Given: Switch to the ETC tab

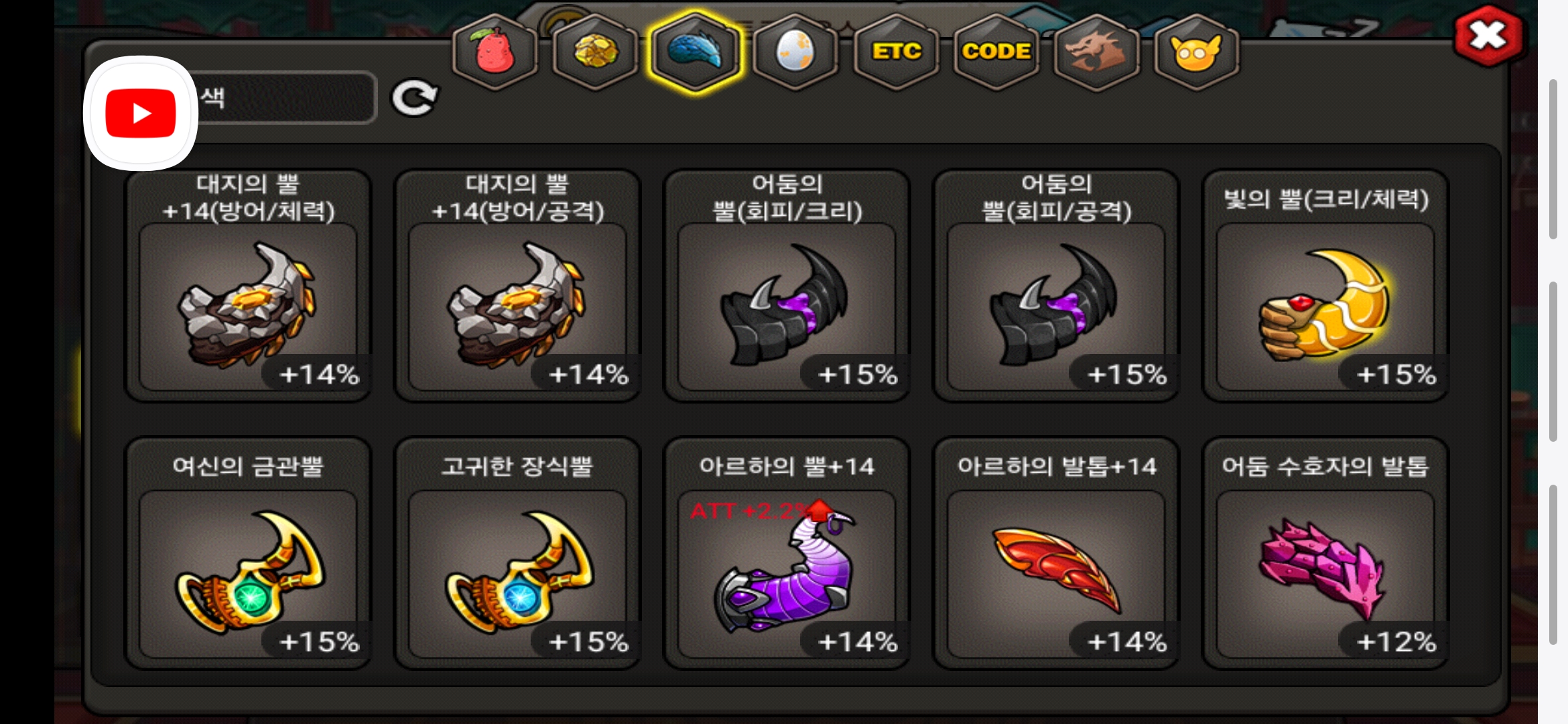Looking at the screenshot, I should [896, 52].
